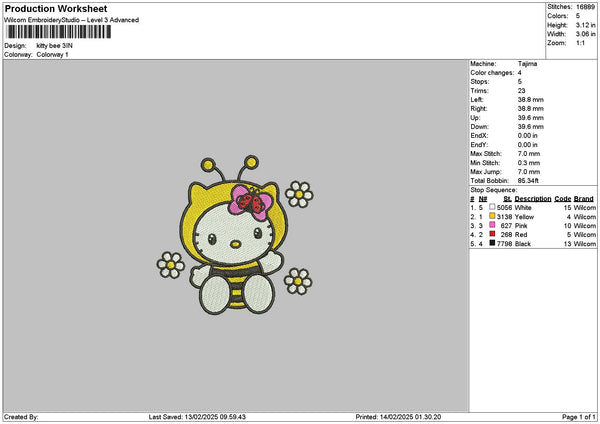Click the Up value '39.6 mm'
Viewport: 600px width, 424px height.
[x=530, y=118]
